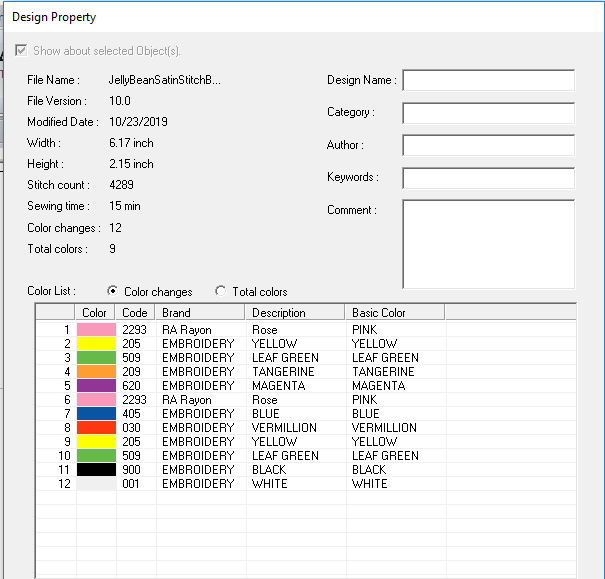Select row 3 LEAF GREEN description cell
The height and width of the screenshot is (579, 605).
[x=285, y=358]
